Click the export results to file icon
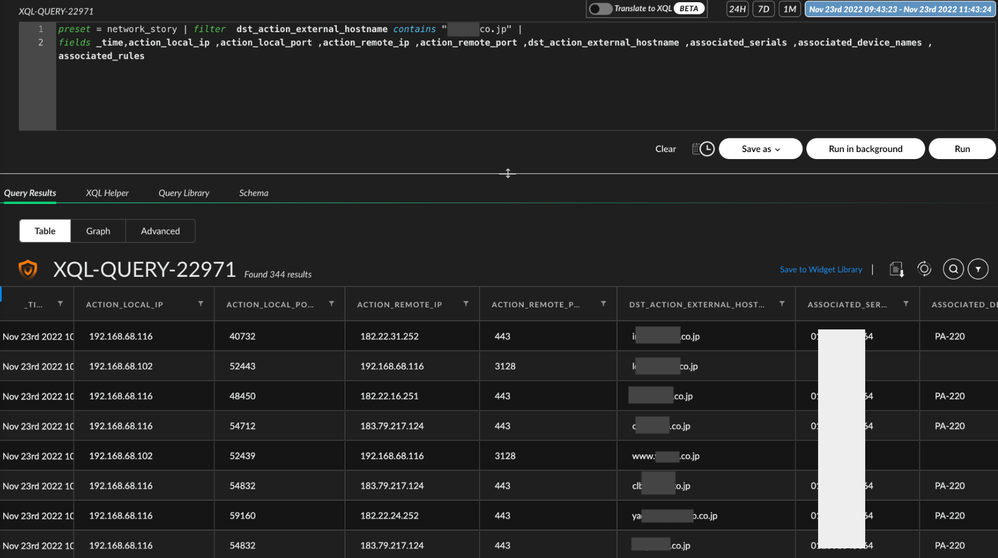The image size is (998, 558). [x=896, y=269]
